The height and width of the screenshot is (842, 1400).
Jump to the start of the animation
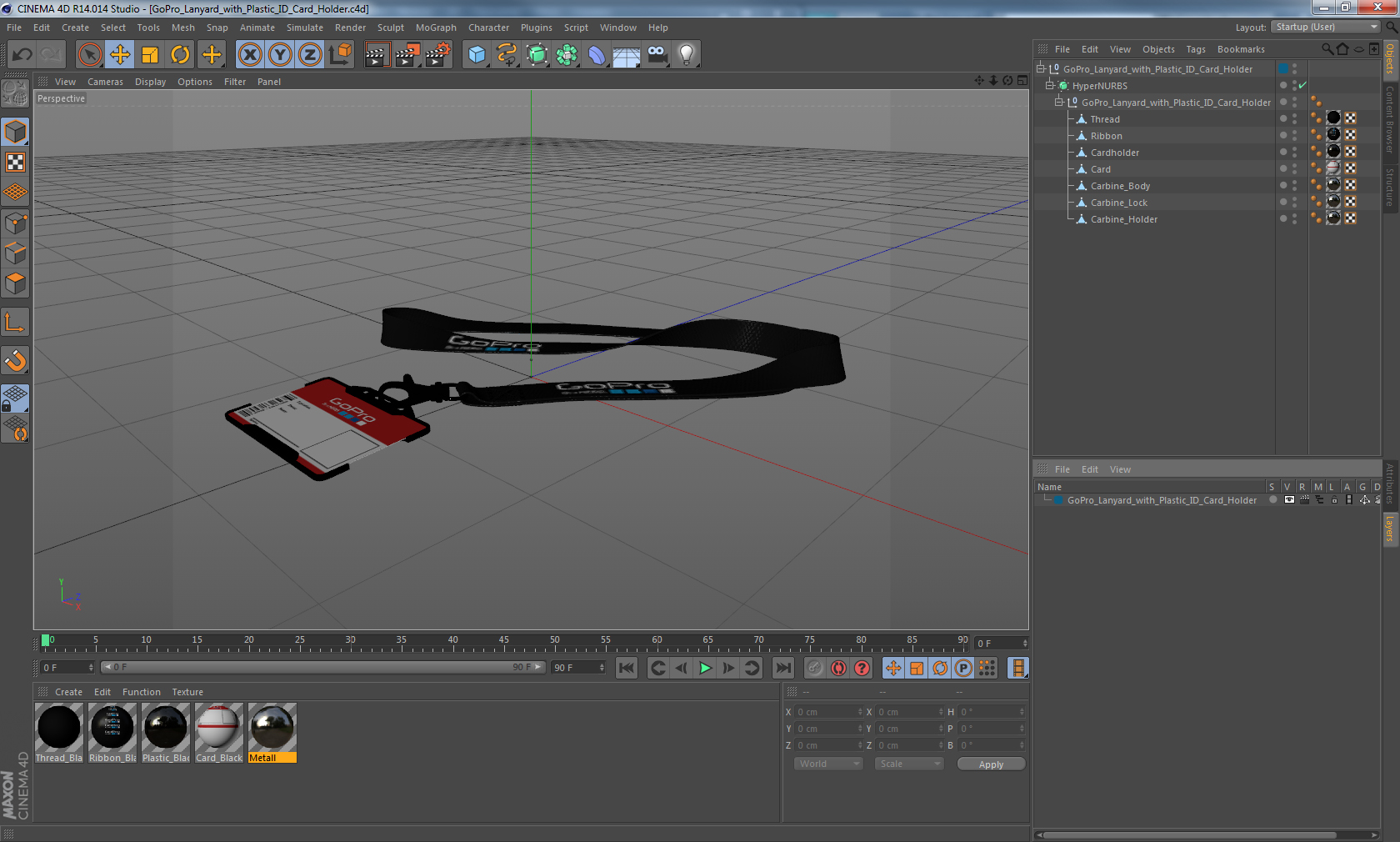(x=627, y=668)
